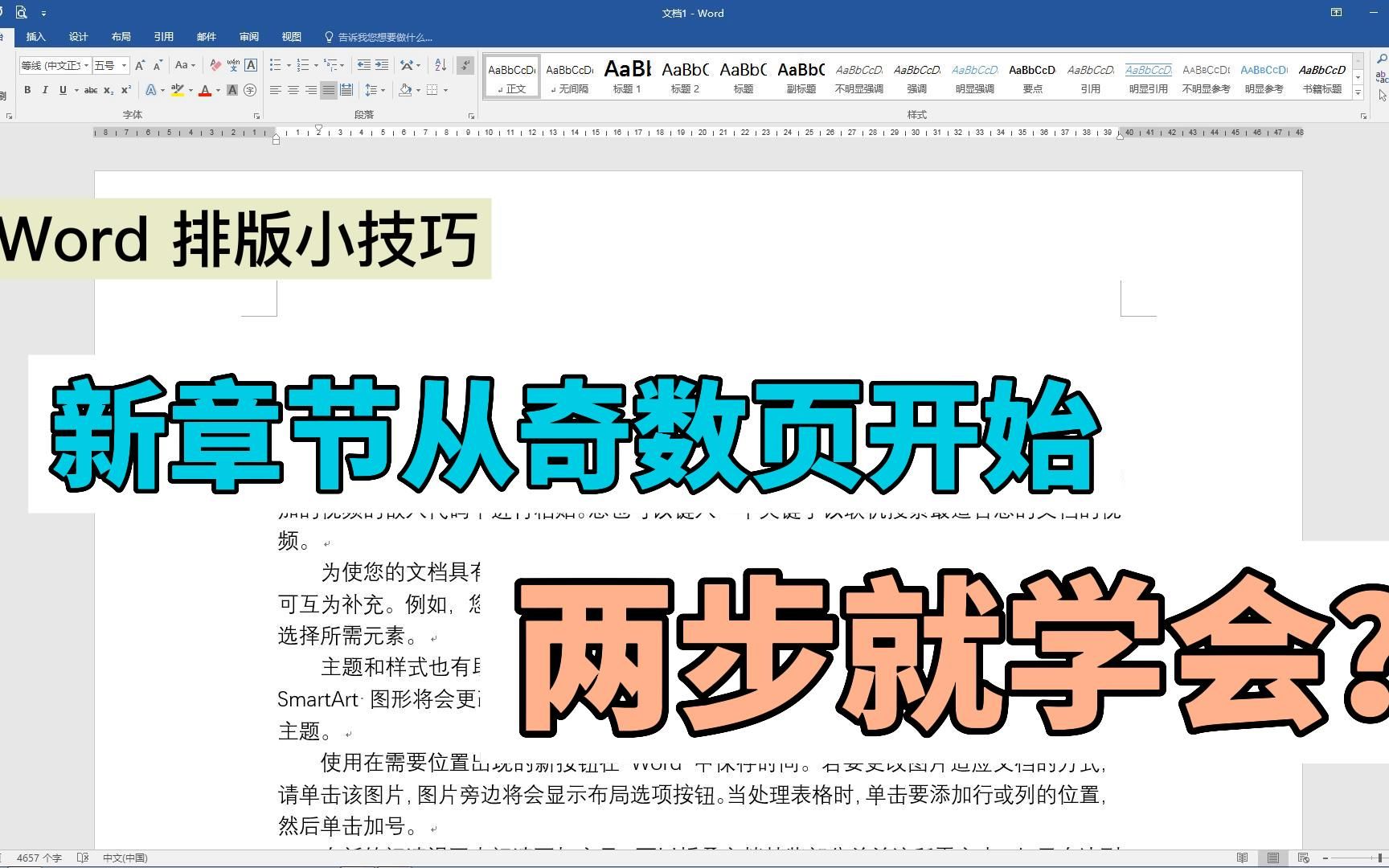Toggle Underline formatting
This screenshot has width=1389, height=868.
coord(63,90)
